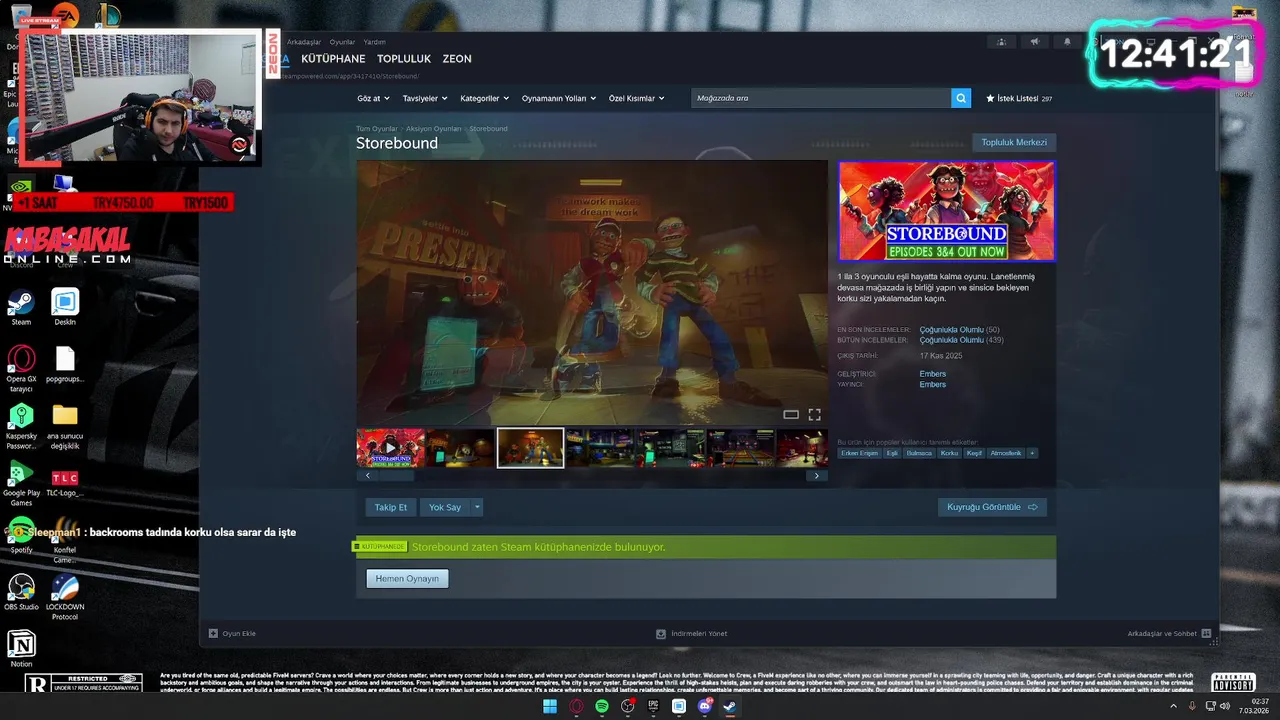Switch screenshot viewer to theater mode
Screen dimensions: 1280x720
click(x=791, y=414)
